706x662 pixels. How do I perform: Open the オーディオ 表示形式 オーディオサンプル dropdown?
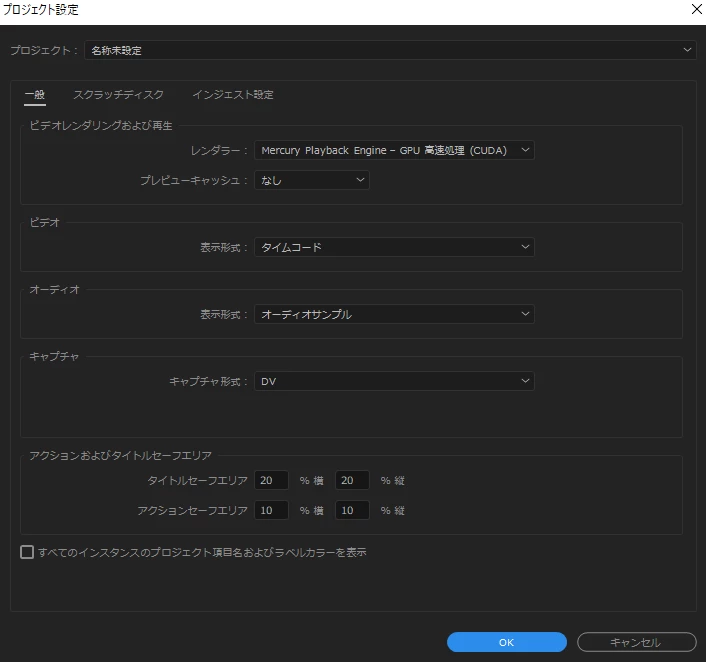coord(394,314)
